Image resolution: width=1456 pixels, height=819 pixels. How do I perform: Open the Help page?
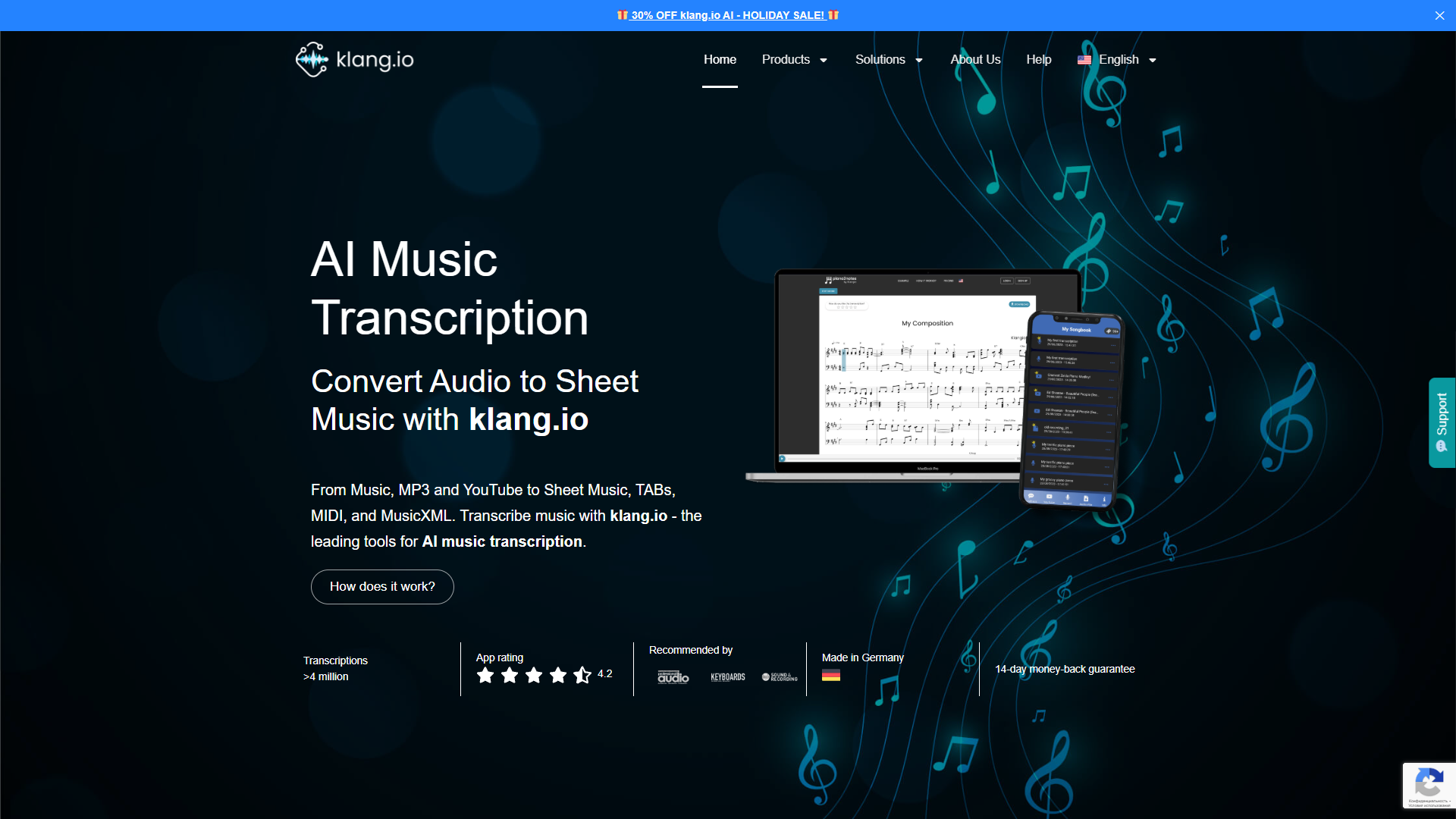pyautogui.click(x=1038, y=59)
